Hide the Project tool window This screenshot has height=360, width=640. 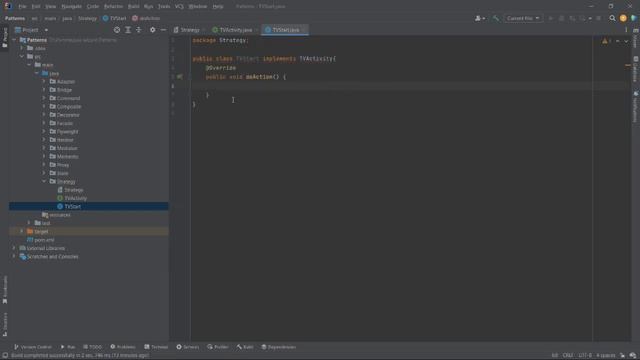pos(163,30)
